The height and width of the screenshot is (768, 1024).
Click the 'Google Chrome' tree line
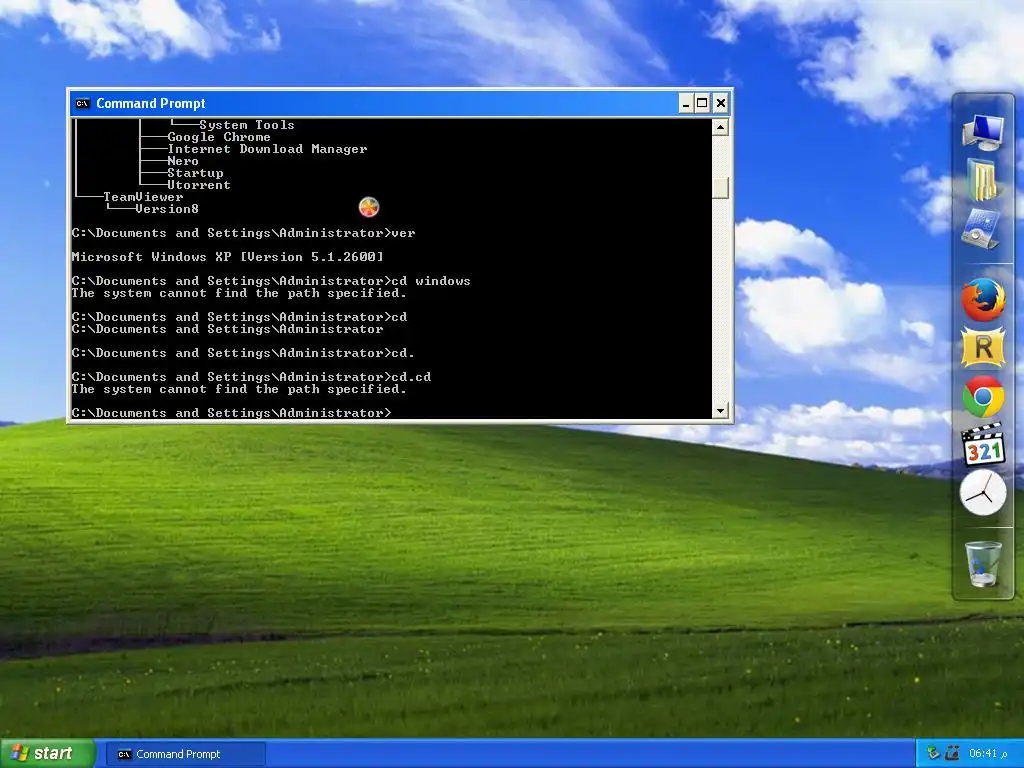click(x=219, y=136)
